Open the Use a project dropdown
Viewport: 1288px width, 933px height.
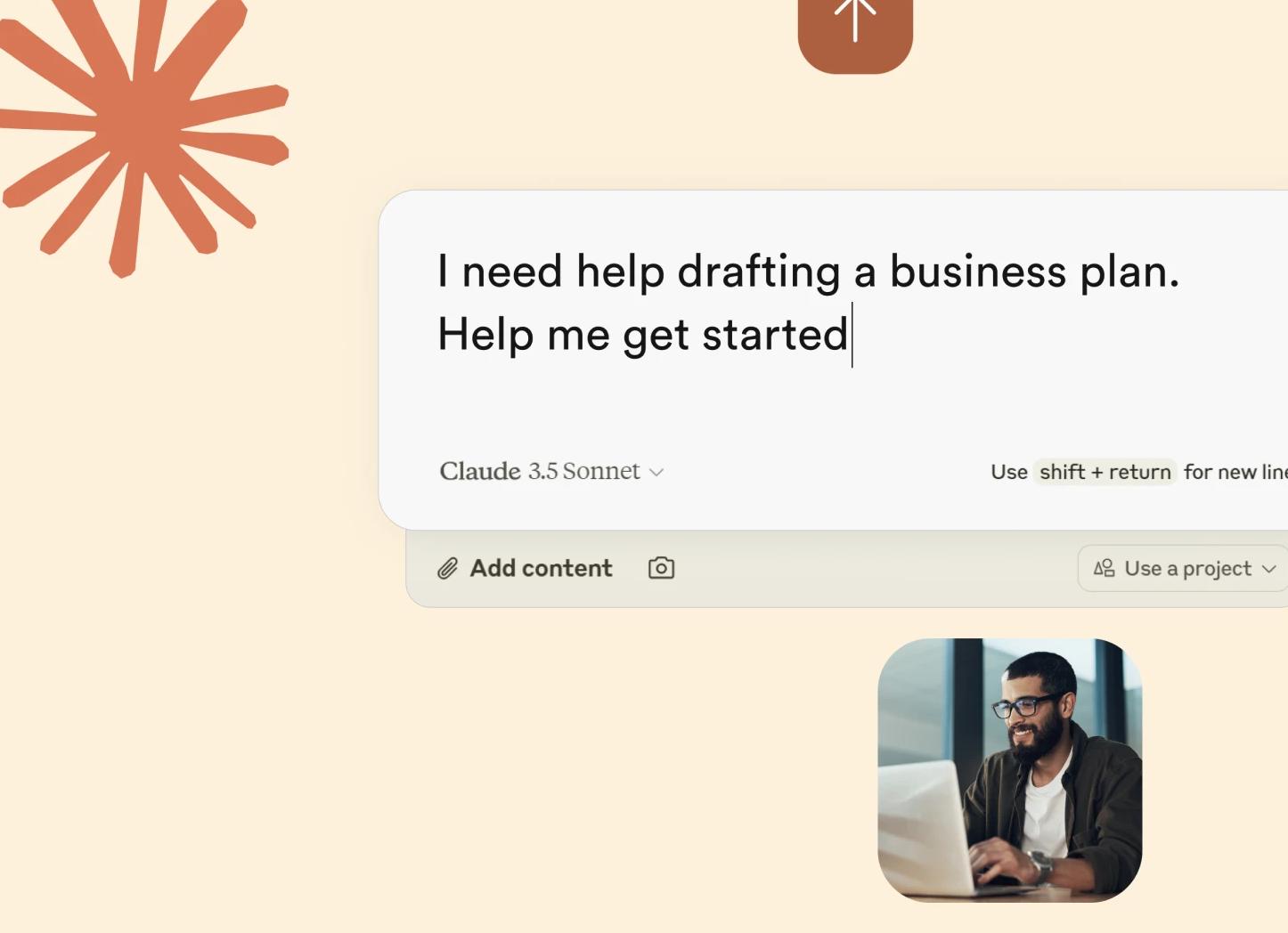click(x=1183, y=568)
